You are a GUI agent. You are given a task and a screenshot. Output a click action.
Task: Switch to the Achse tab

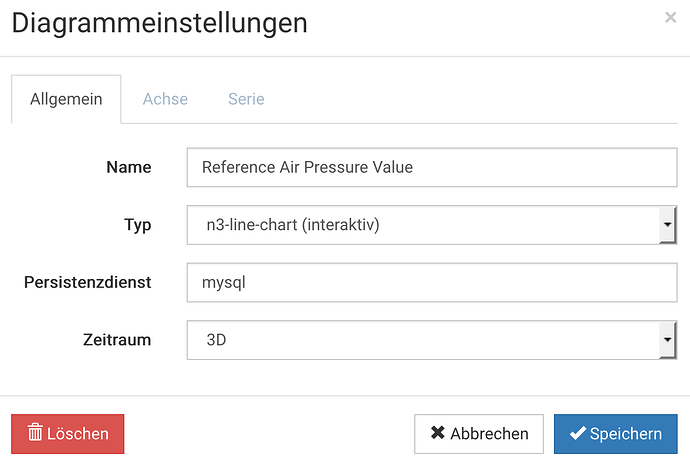point(165,99)
